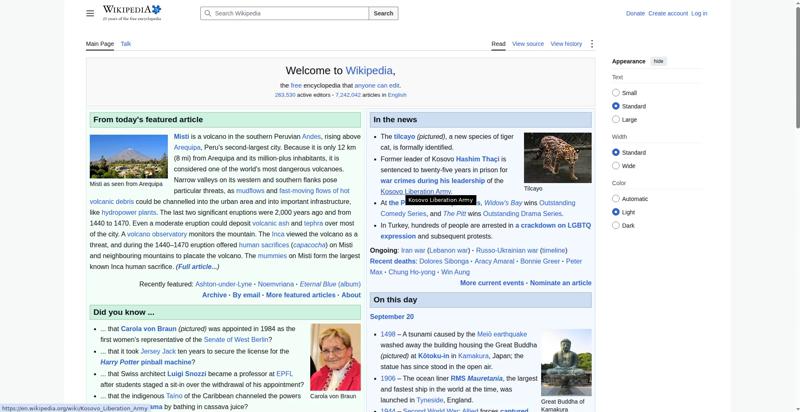Open the Carola von Braun did-you-know link
800x412 pixels.
click(148, 329)
